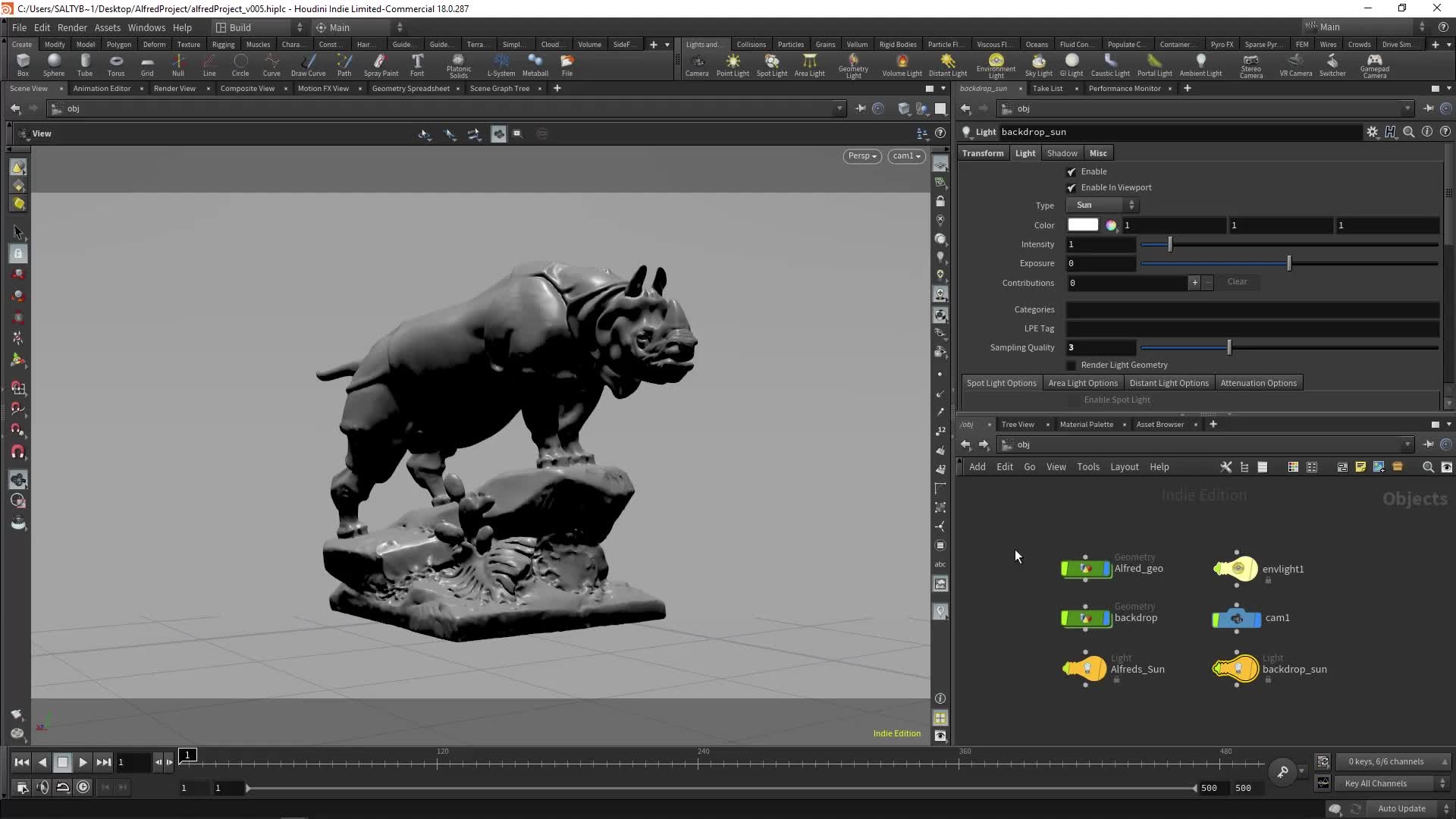Expand the network editor obj path dropdown

pos(1407,445)
